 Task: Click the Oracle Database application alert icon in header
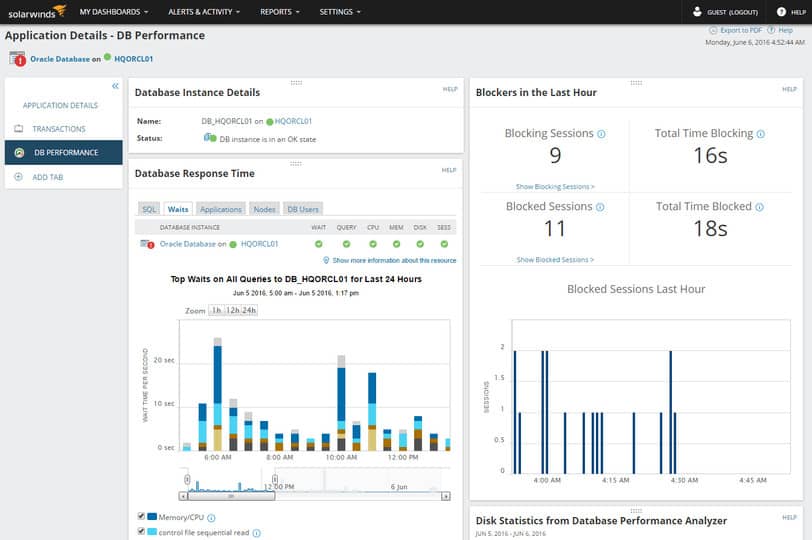pyautogui.click(x=17, y=59)
